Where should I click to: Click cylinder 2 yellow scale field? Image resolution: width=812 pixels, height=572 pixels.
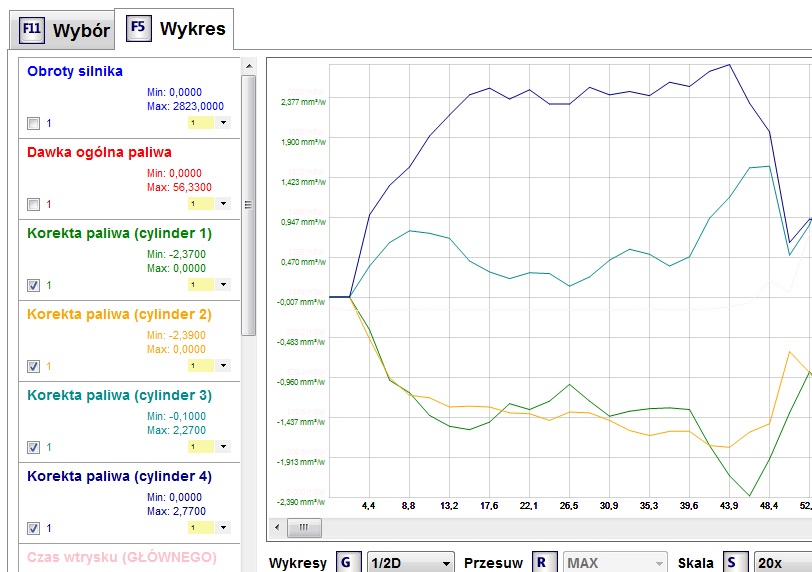click(201, 365)
